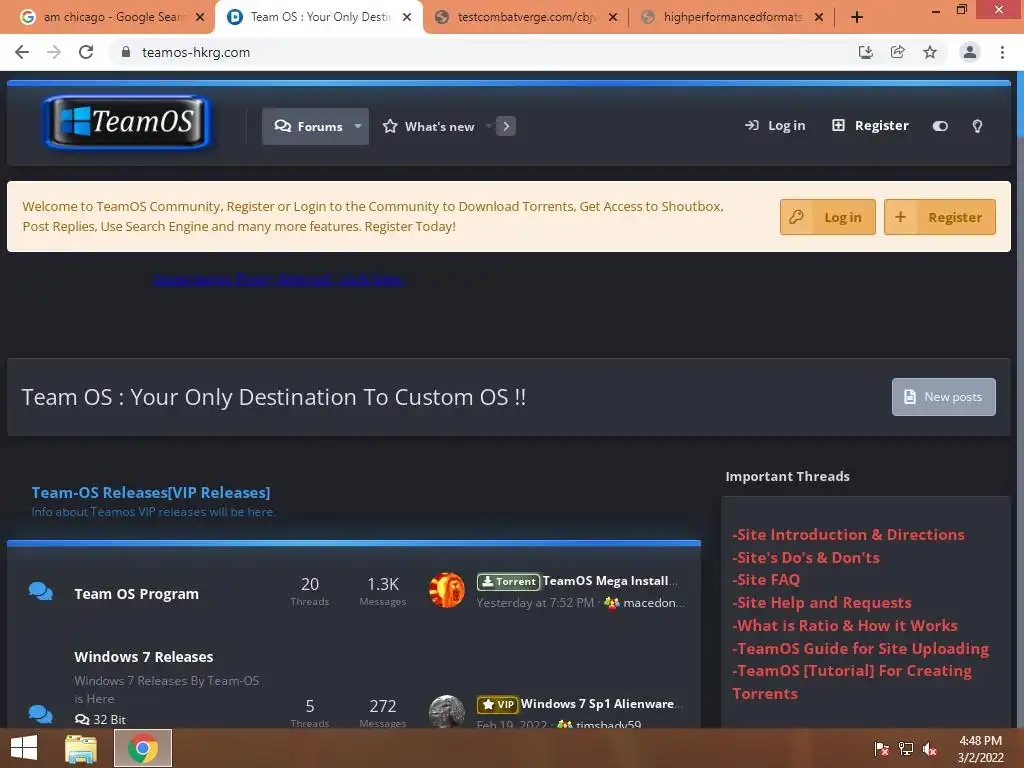Screen dimensions: 1024x768
Task: Click the blurred blue link below the notice
Action: (x=279, y=280)
